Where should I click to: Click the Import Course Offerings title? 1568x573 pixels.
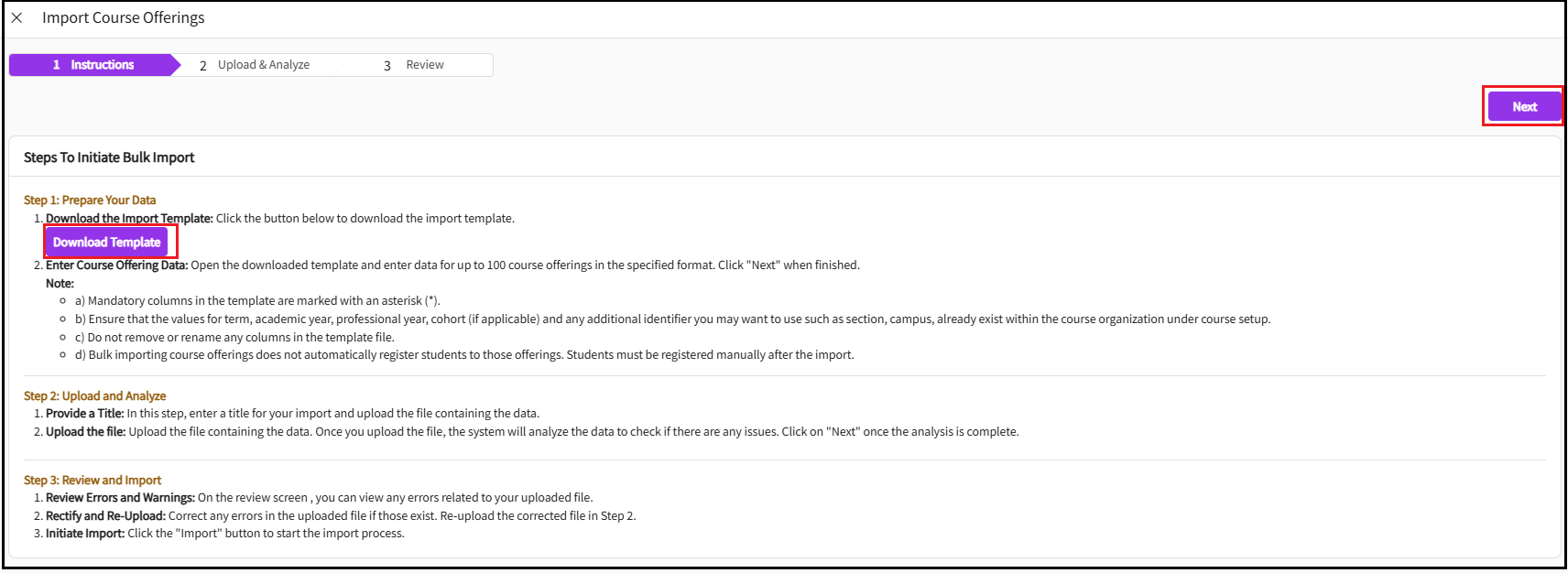tap(123, 17)
